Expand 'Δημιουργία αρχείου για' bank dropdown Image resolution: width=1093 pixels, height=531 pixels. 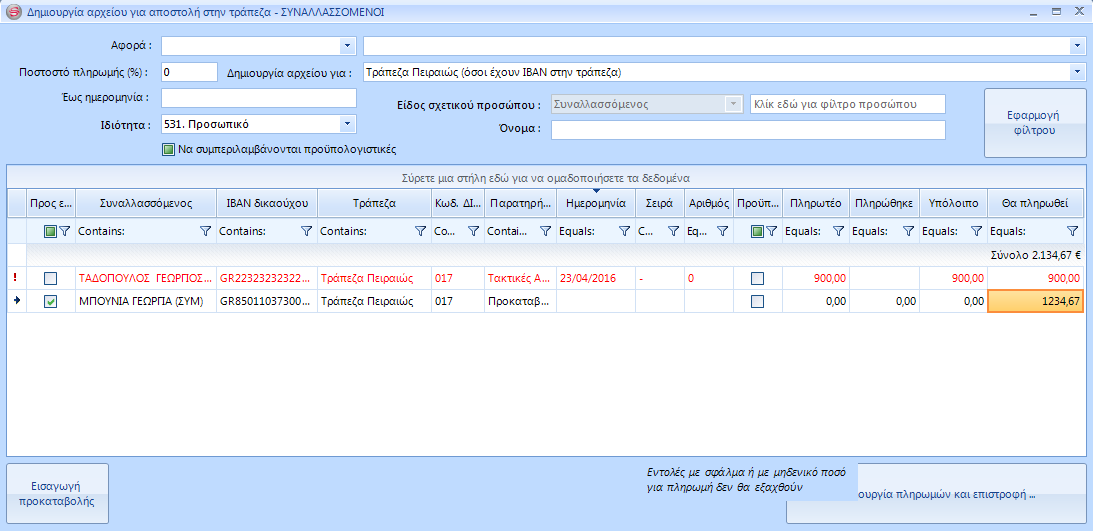point(1076,72)
